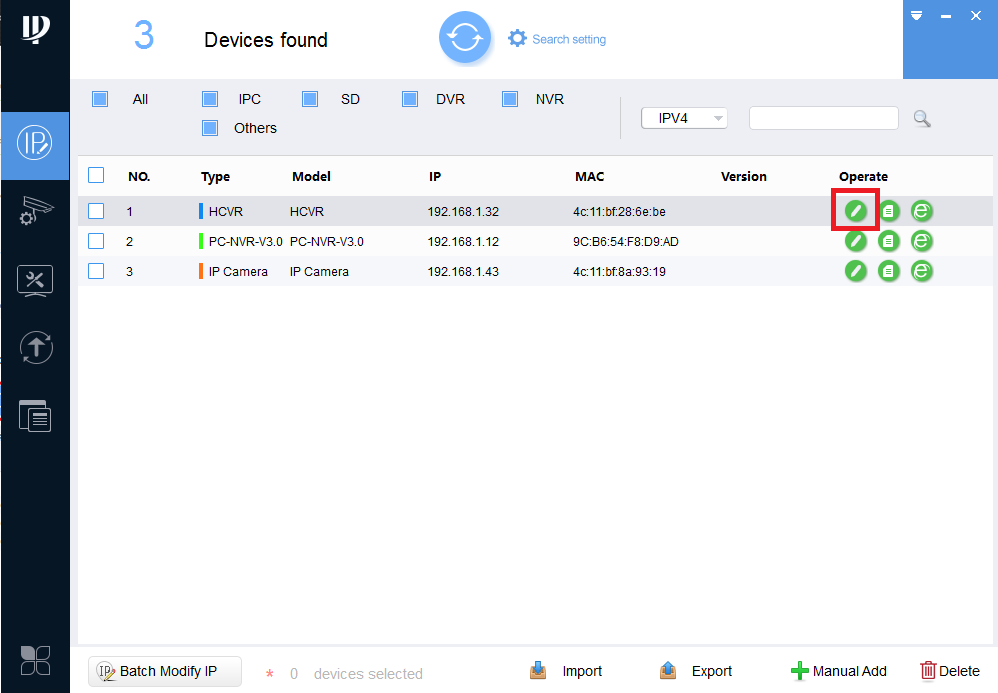This screenshot has height=693, width=998.
Task: Open the camera device config sidebar icon
Action: pyautogui.click(x=36, y=211)
